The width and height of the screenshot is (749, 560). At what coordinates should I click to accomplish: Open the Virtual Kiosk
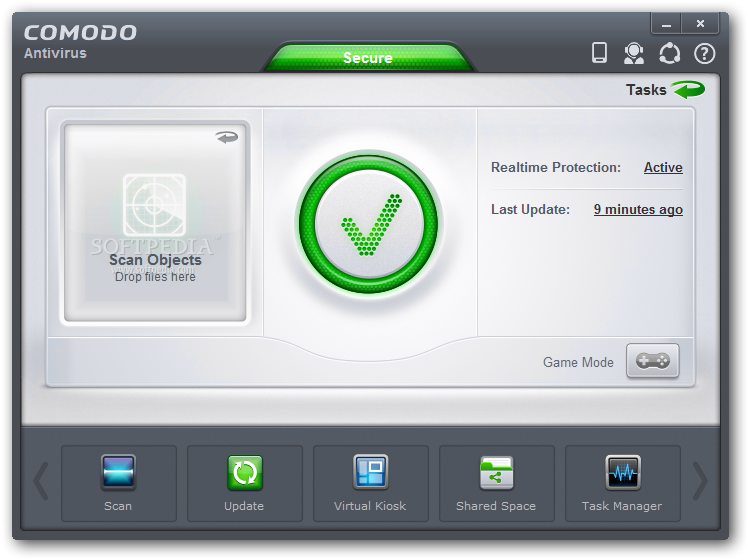click(x=371, y=483)
